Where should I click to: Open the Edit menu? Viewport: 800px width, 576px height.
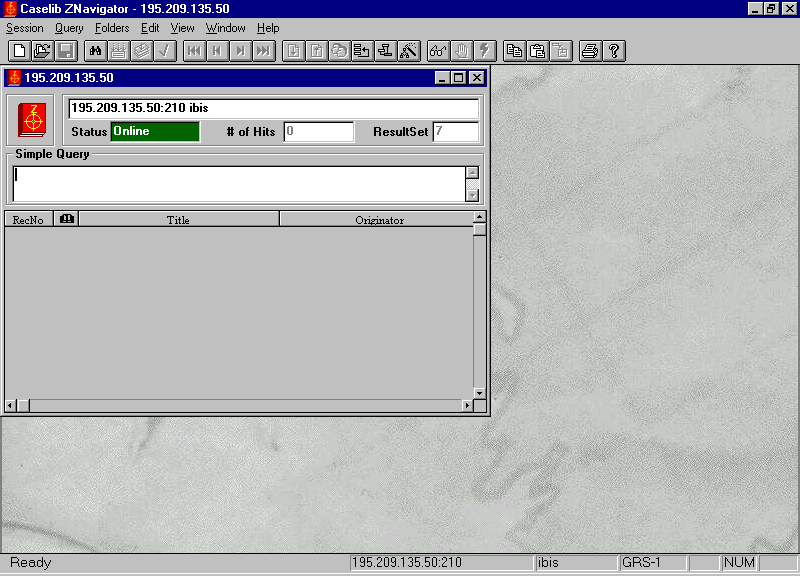[150, 28]
